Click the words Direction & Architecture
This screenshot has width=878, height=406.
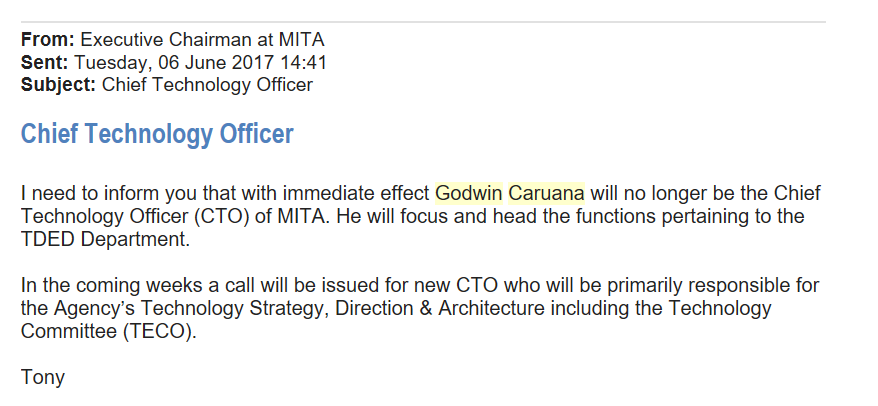point(440,309)
